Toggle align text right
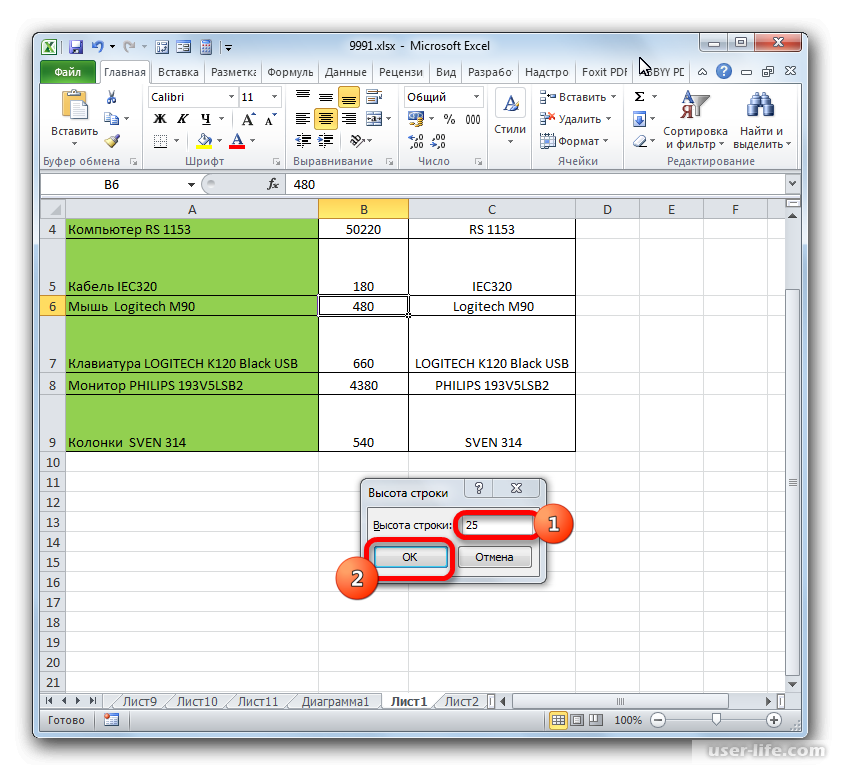This screenshot has height=771, width=841. [x=349, y=119]
